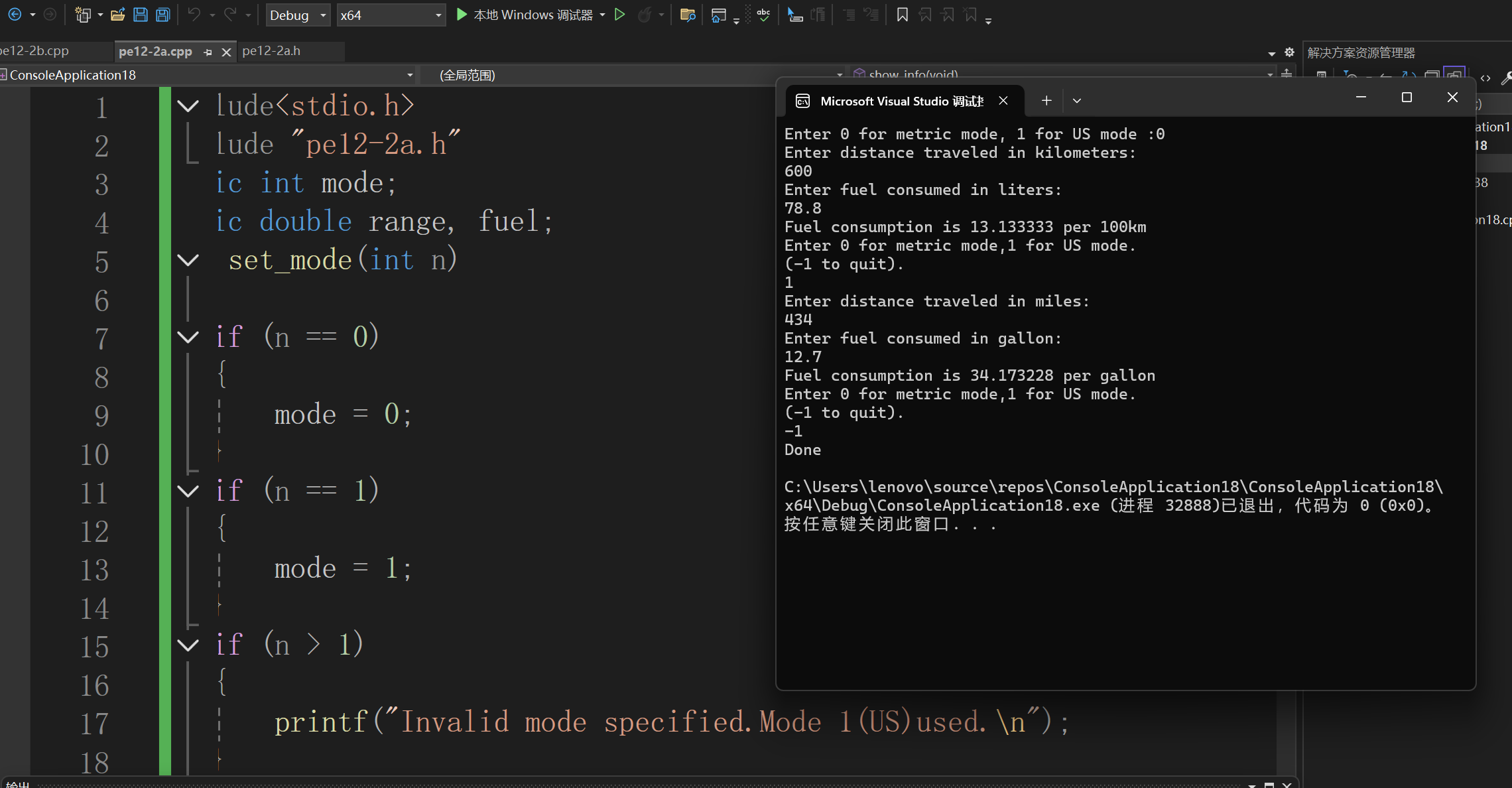Image resolution: width=1512 pixels, height=788 pixels.
Task: Click the Save All toolbar icon
Action: coord(162,15)
